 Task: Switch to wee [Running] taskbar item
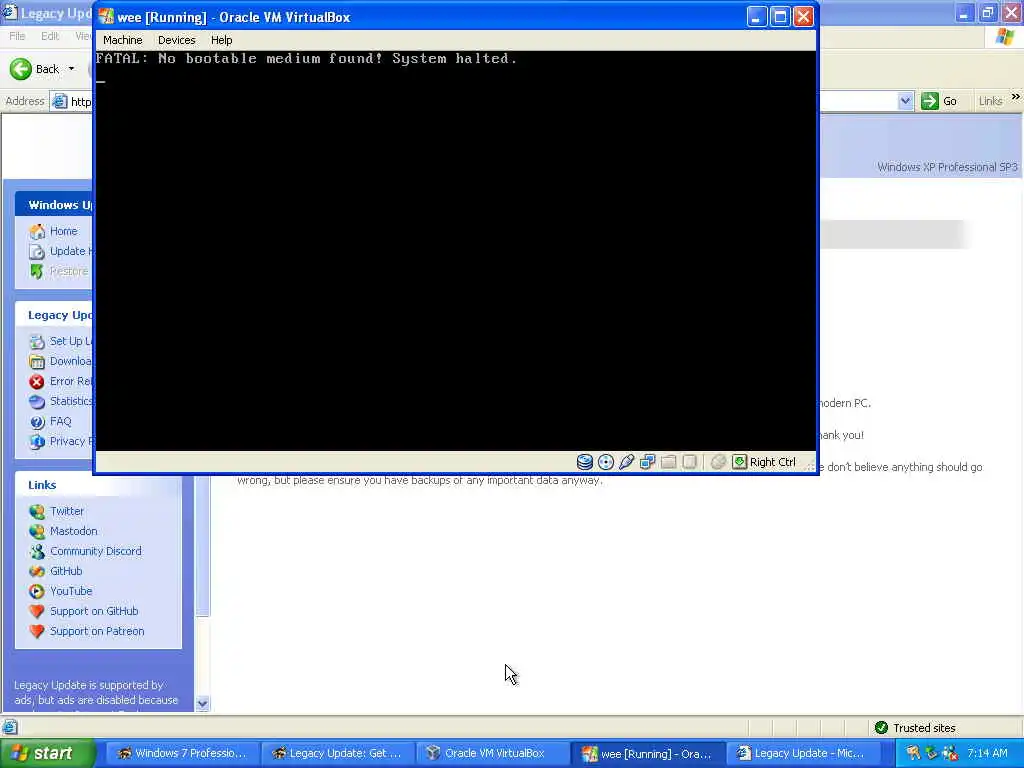click(647, 753)
